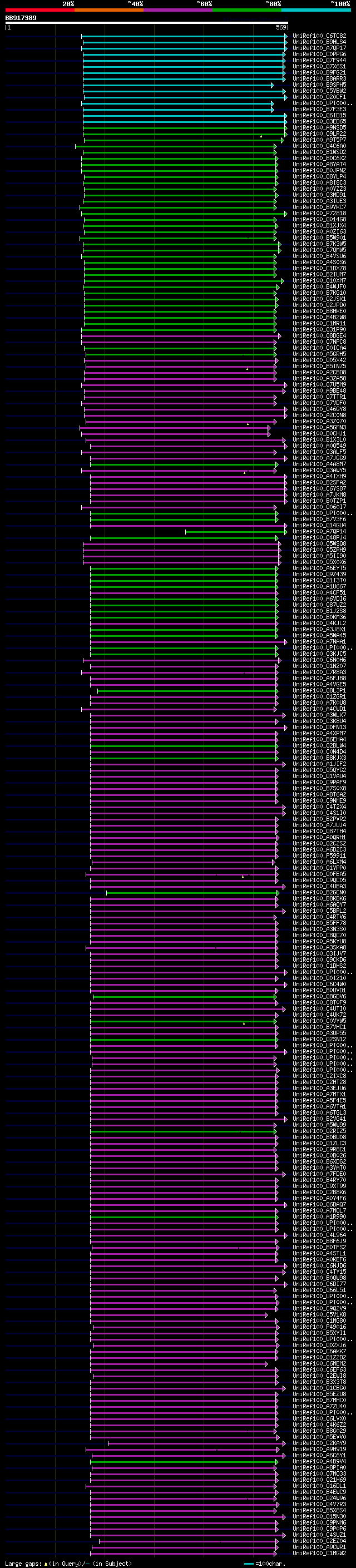Select hit label UniRef100_A6FJB8
356x1568 pixels.
pos(319,678)
